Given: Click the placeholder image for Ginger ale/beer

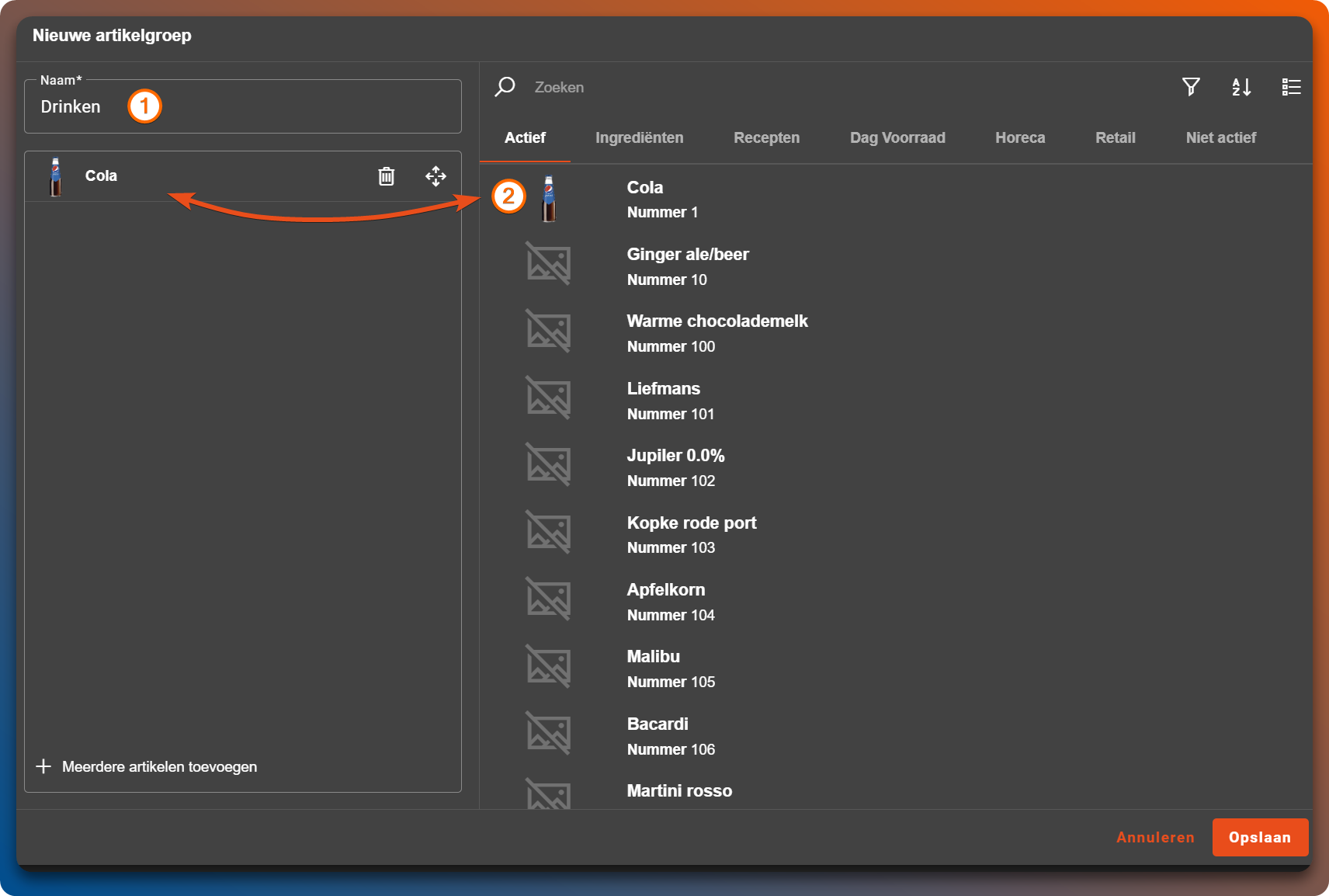Looking at the screenshot, I should (x=548, y=264).
